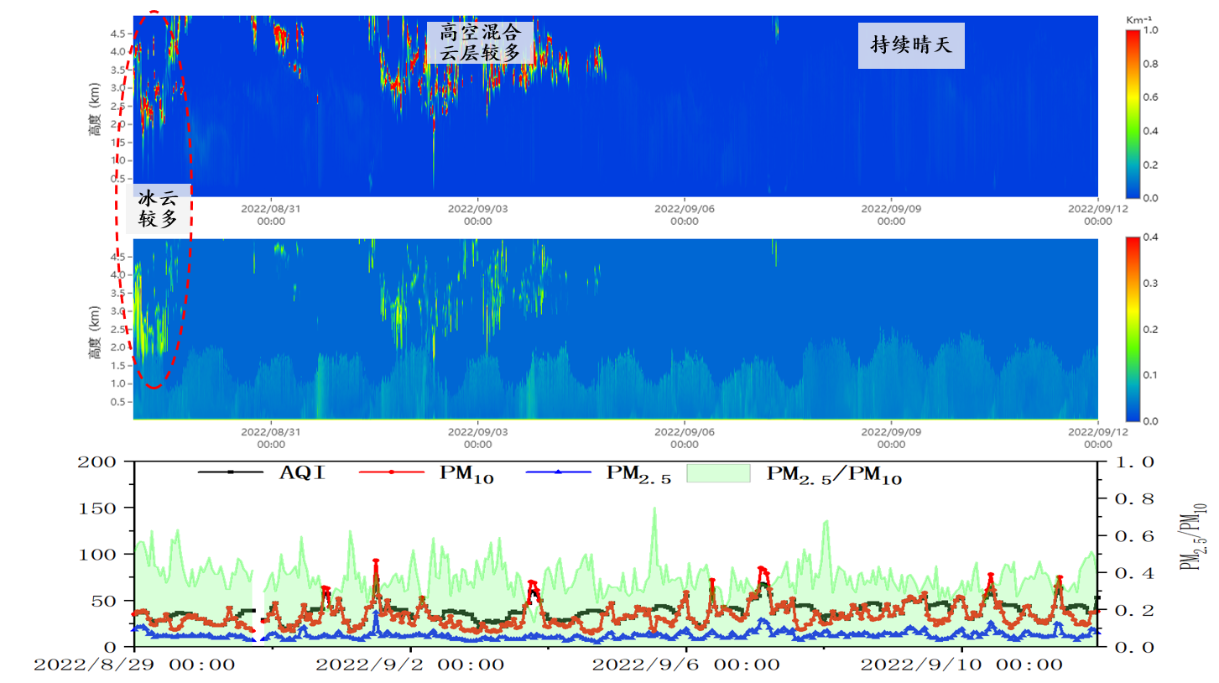Screen dimensions: 1219x683
Task: Select the 高空混合云层较多 annotation box
Action: 481,43
